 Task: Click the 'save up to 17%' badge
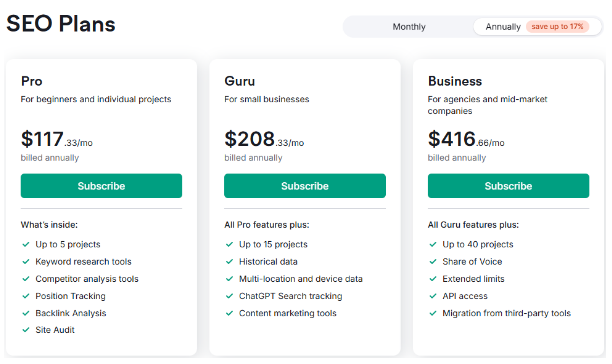point(557,27)
